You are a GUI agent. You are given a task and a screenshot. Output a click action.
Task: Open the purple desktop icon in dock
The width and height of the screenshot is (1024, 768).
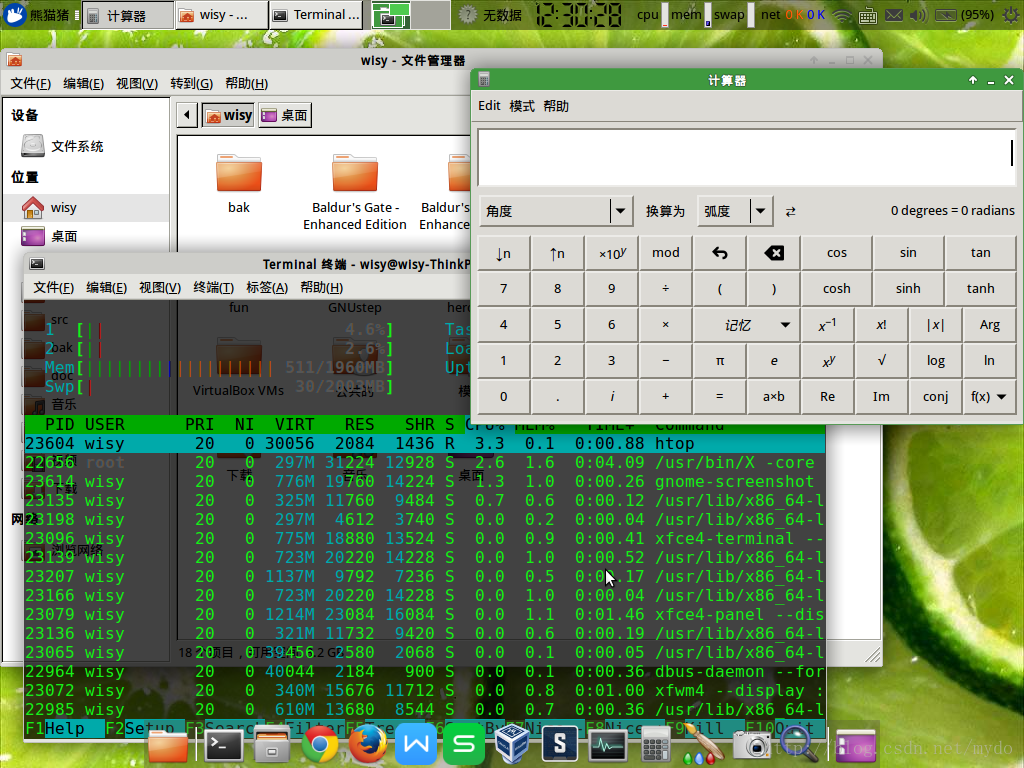[855, 746]
